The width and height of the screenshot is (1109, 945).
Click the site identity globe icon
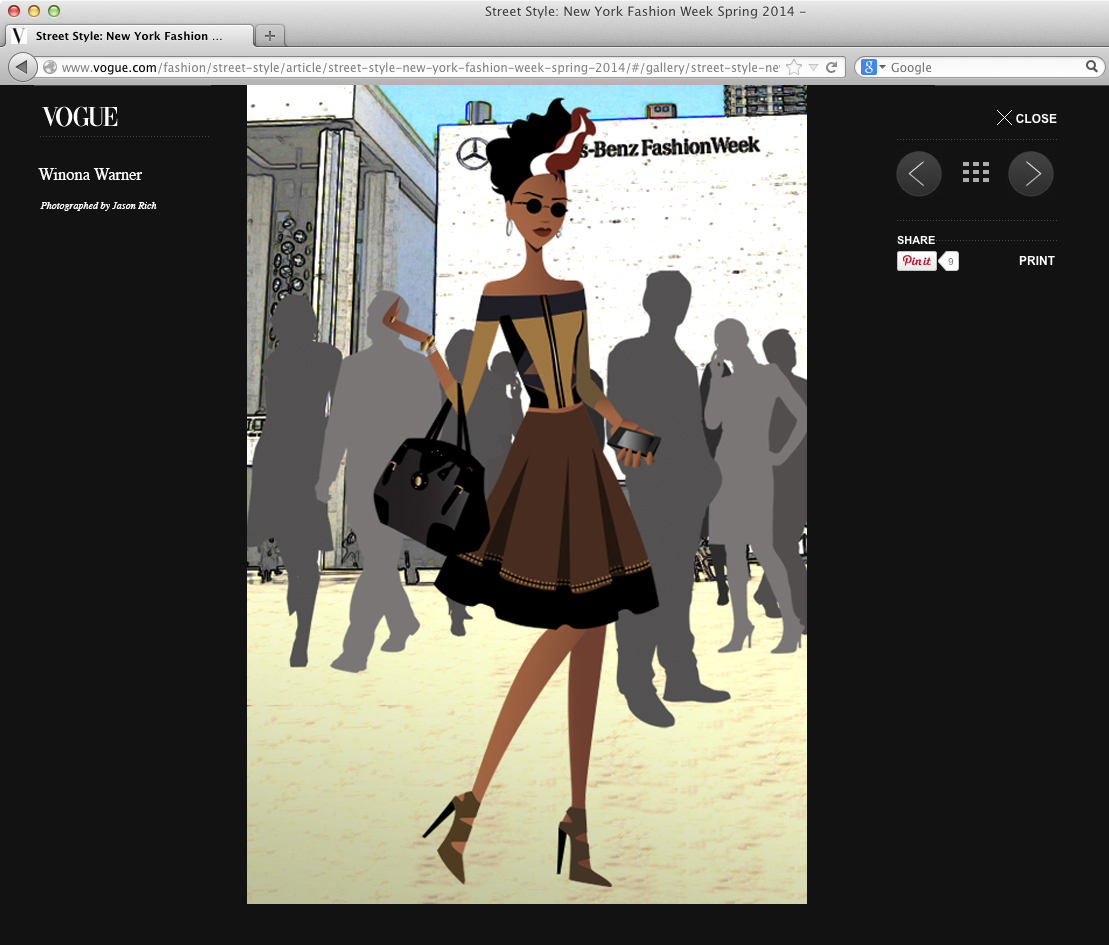(50, 67)
